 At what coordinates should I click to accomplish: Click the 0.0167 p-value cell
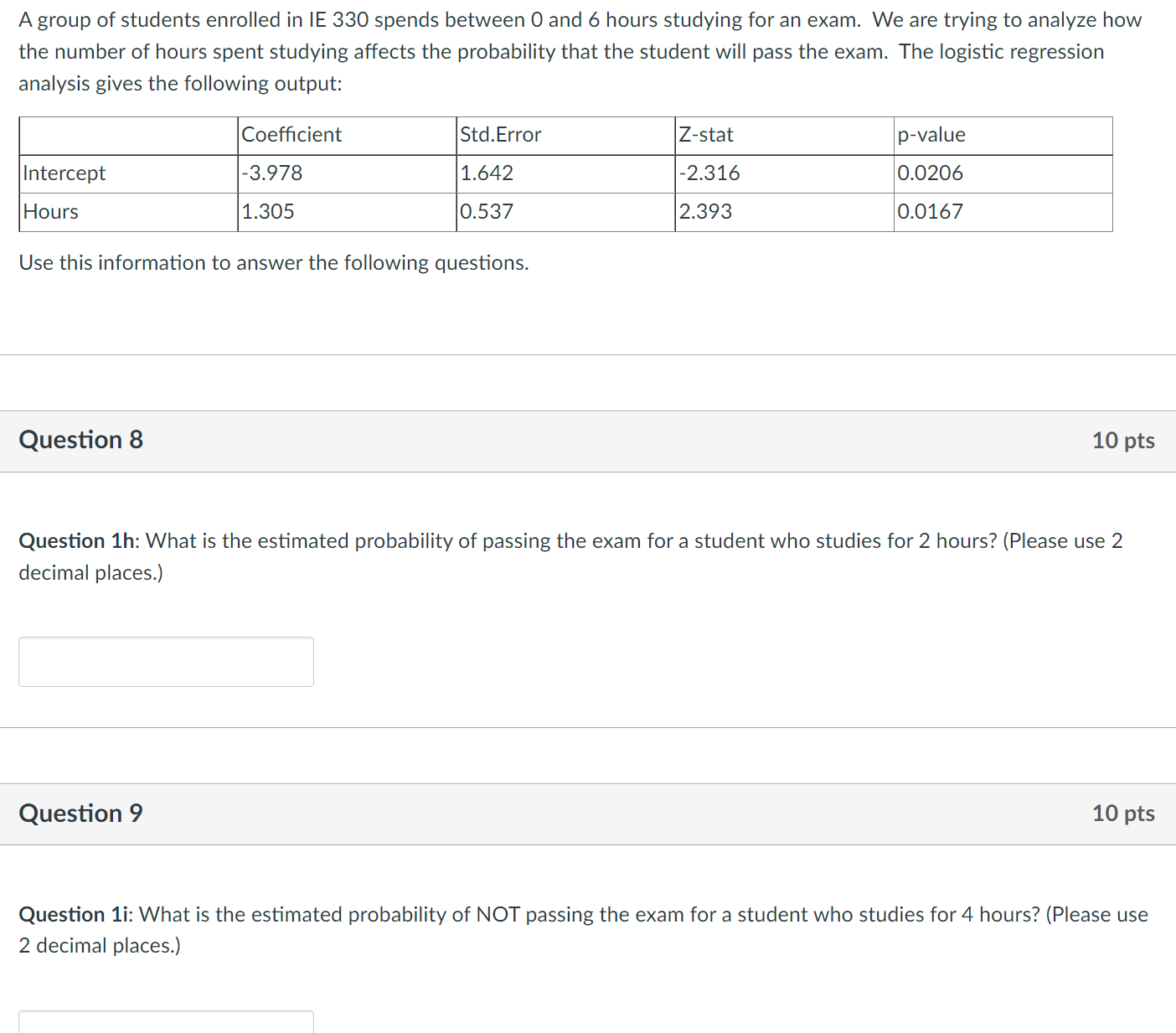tap(929, 211)
